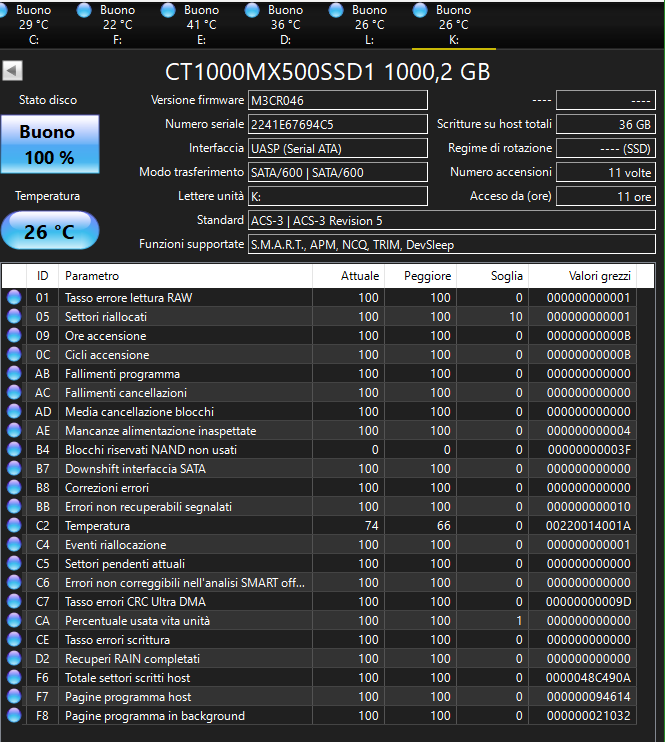Click the Lettere unità field K:
665x742 pixels.
(x=338, y=196)
